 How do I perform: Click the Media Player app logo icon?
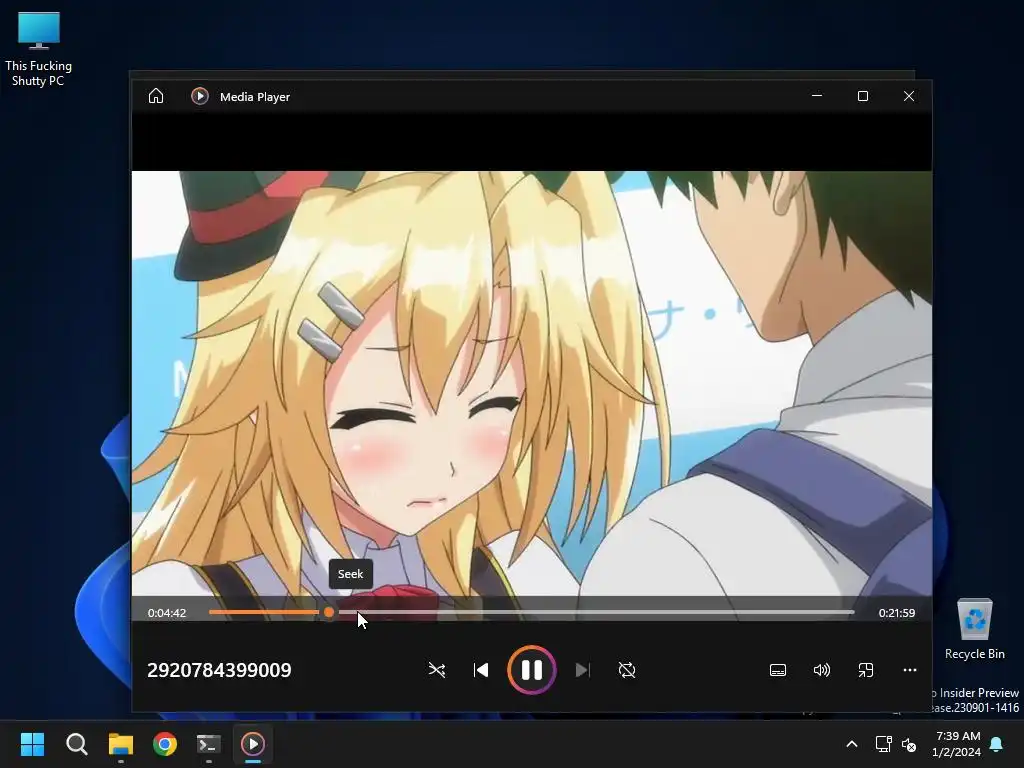pos(200,96)
